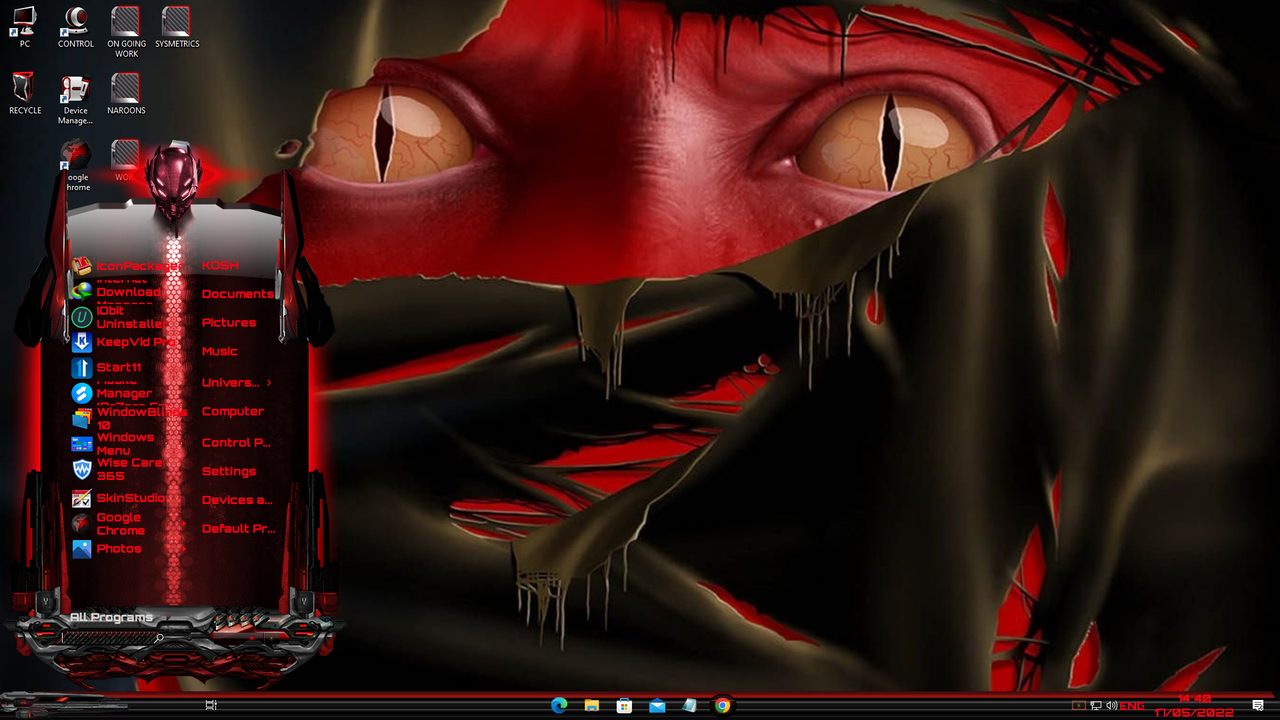Open Task View on the taskbar
This screenshot has height=720, width=1280.
211,705
